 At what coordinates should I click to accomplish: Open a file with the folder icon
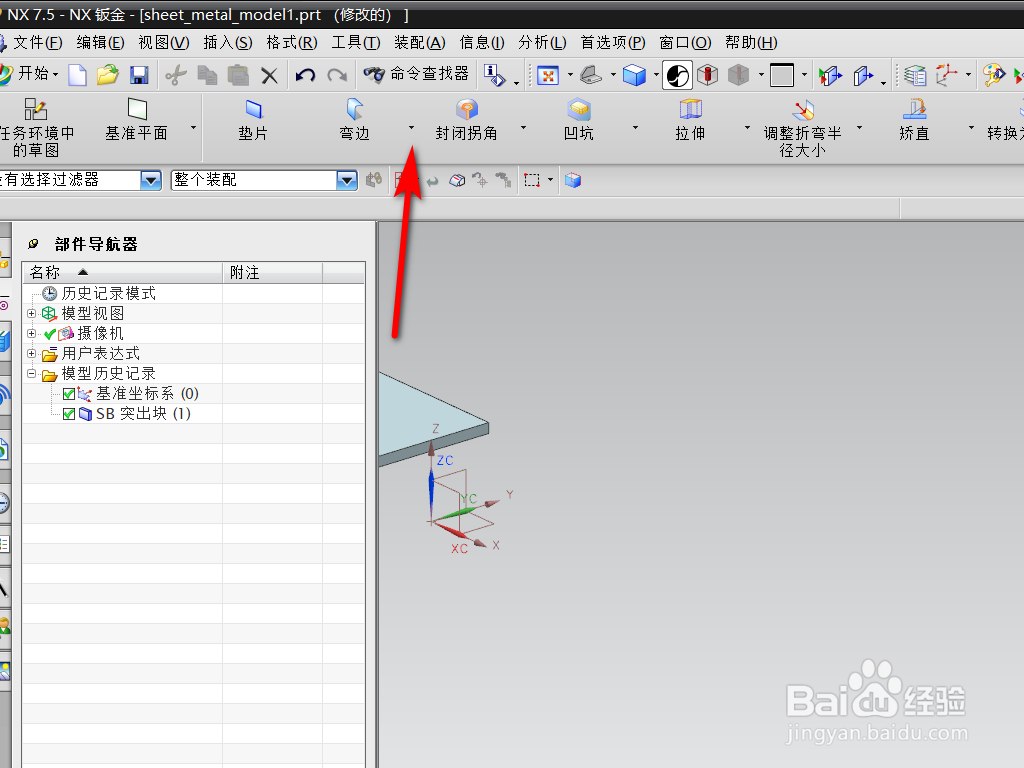pyautogui.click(x=108, y=75)
